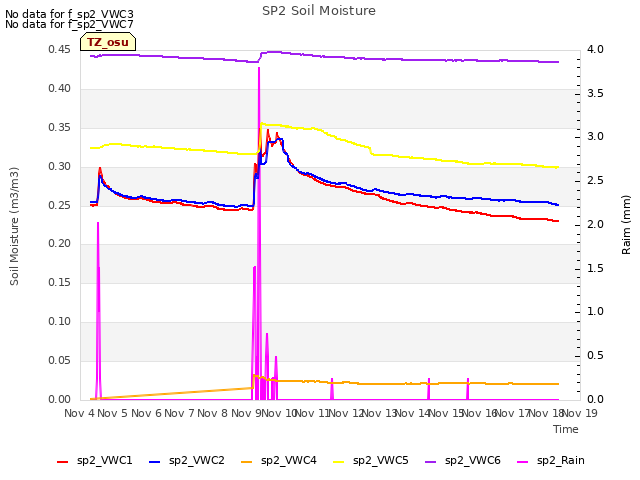This screenshot has width=640, height=480.
Task: Click the sp2_VWC1 legend label
Action: click(104, 461)
